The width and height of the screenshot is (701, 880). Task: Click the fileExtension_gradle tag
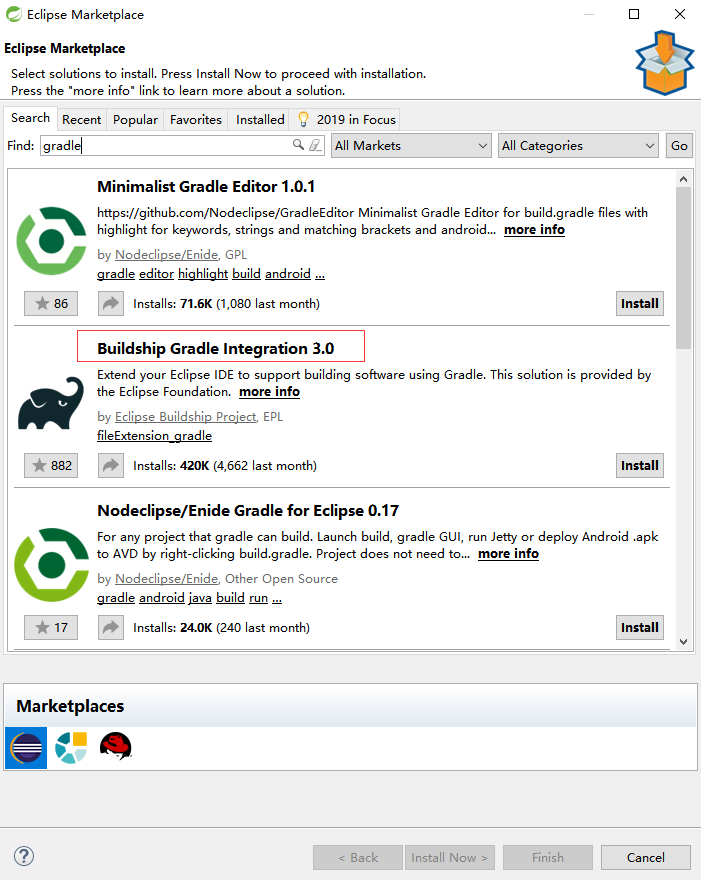(x=154, y=436)
